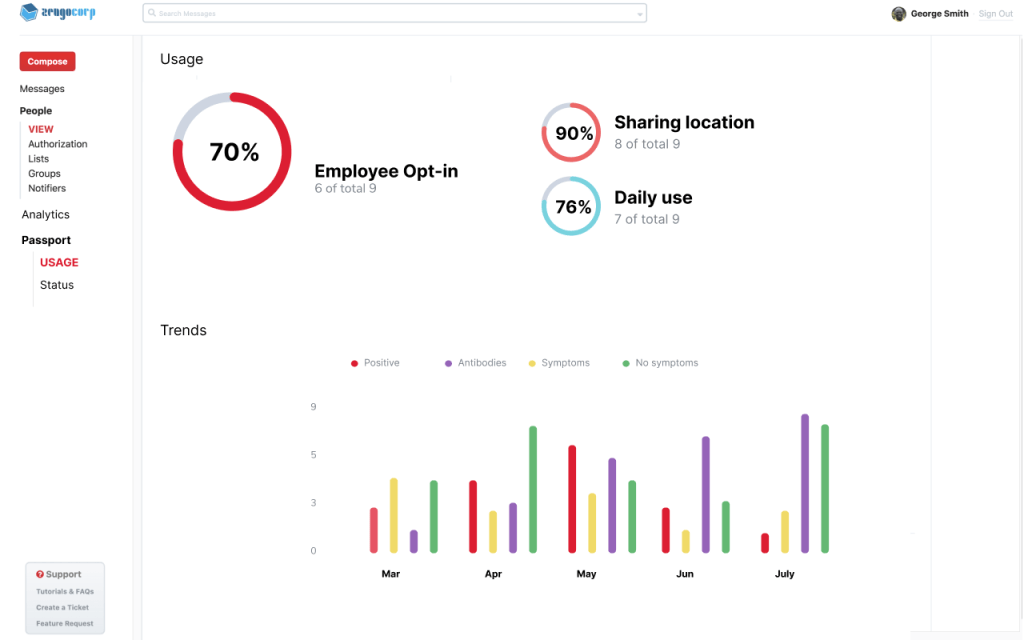Click the 70% Employee Opt-in donut chart
The width and height of the screenshot is (1024, 640).
coord(232,152)
